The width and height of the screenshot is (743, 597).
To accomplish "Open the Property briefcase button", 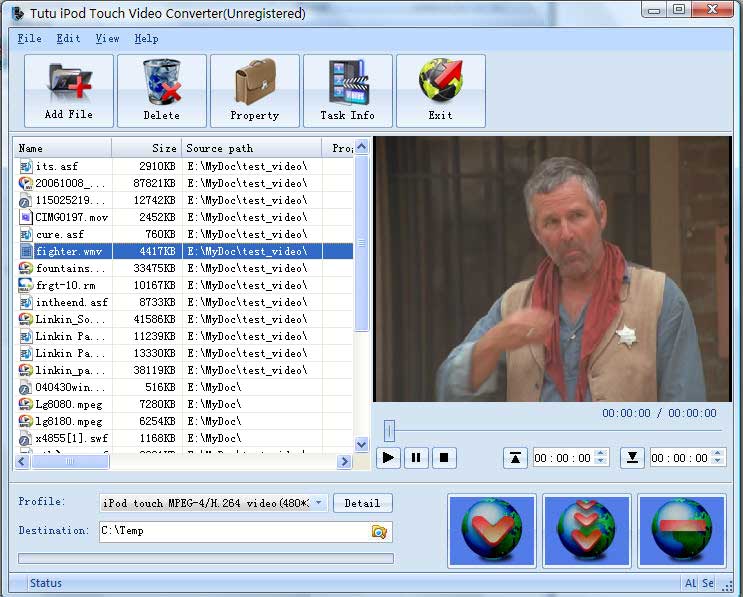I will tap(254, 90).
